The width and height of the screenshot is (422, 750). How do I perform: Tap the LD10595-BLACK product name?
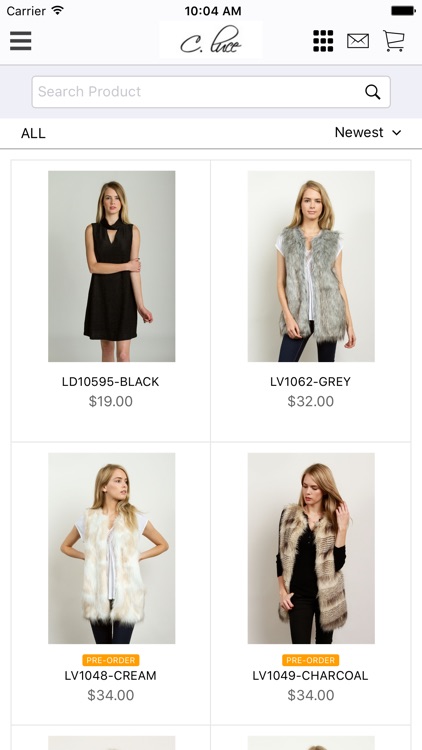(x=111, y=382)
